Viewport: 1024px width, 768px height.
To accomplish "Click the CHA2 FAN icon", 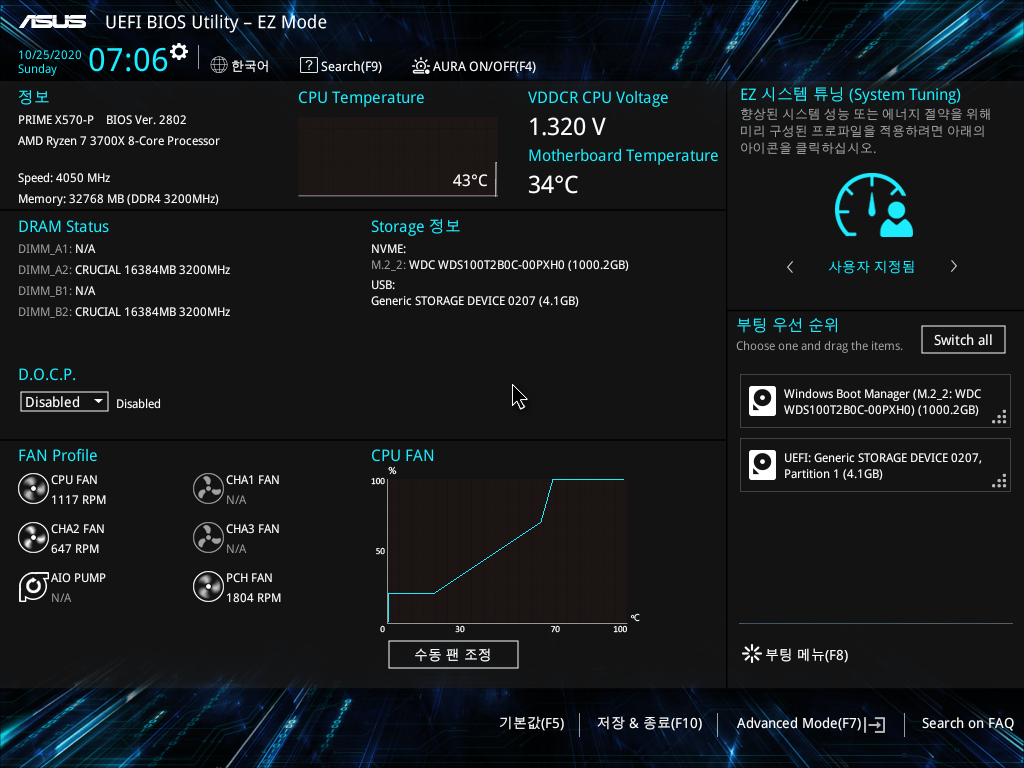I will point(33,537).
